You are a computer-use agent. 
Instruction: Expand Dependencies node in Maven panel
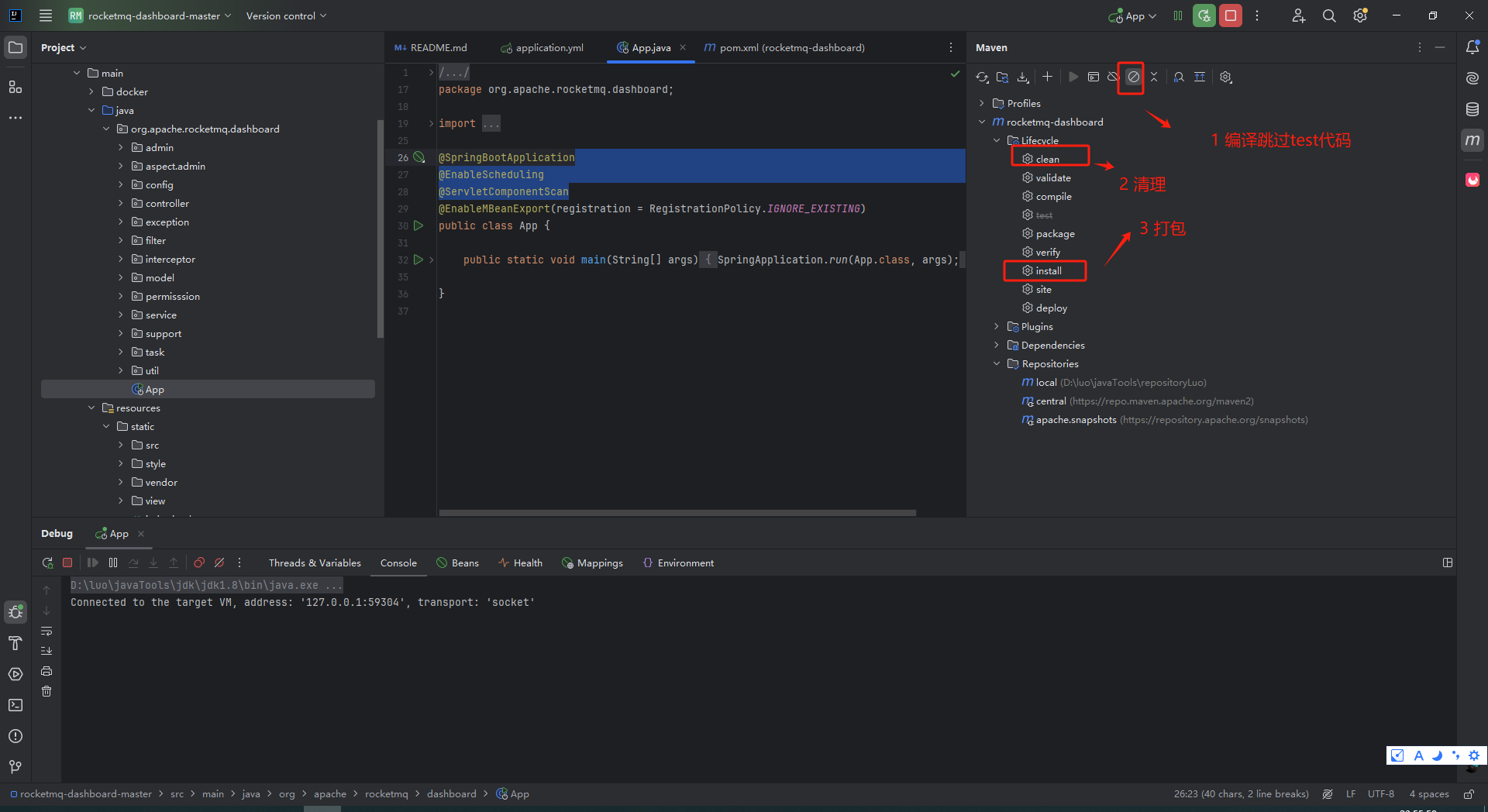pyautogui.click(x=997, y=345)
